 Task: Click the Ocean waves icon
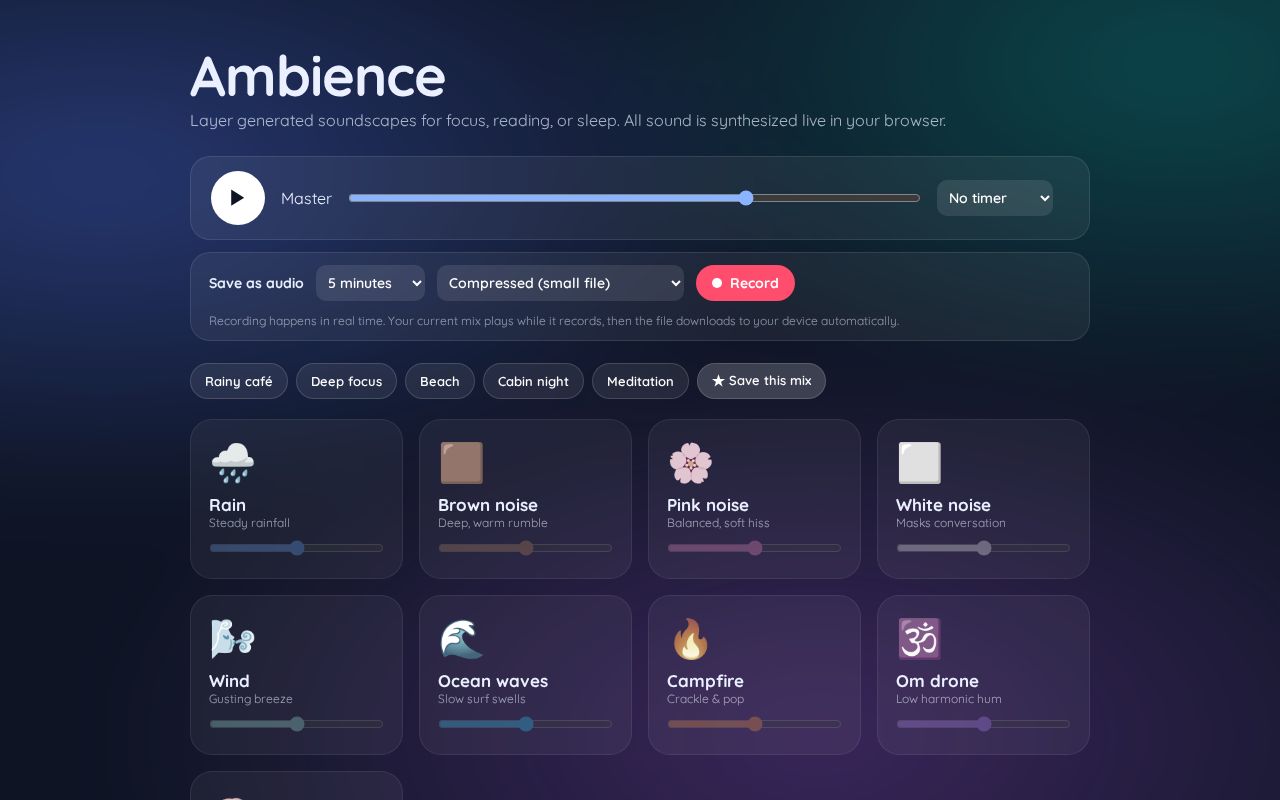pyautogui.click(x=461, y=639)
